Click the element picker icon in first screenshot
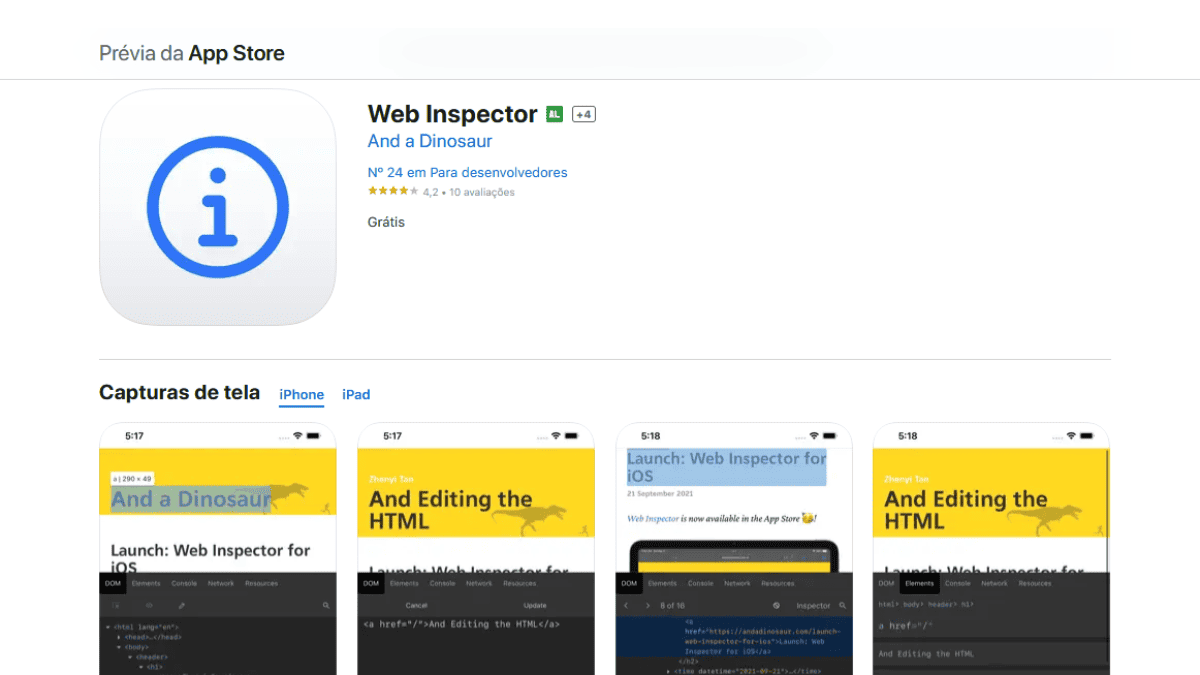This screenshot has width=1200, height=675. point(116,606)
